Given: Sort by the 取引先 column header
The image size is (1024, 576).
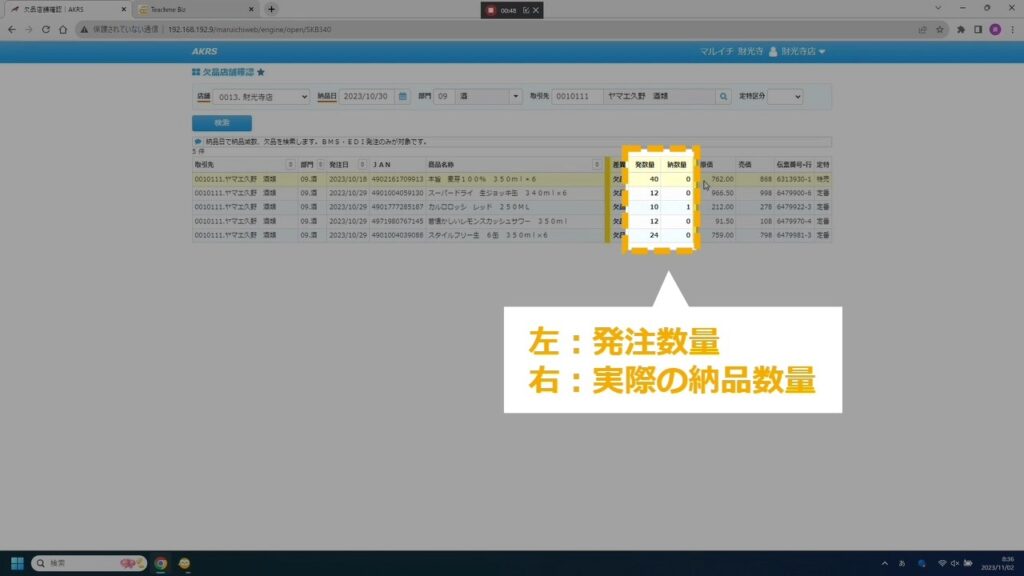Looking at the screenshot, I should (240, 164).
